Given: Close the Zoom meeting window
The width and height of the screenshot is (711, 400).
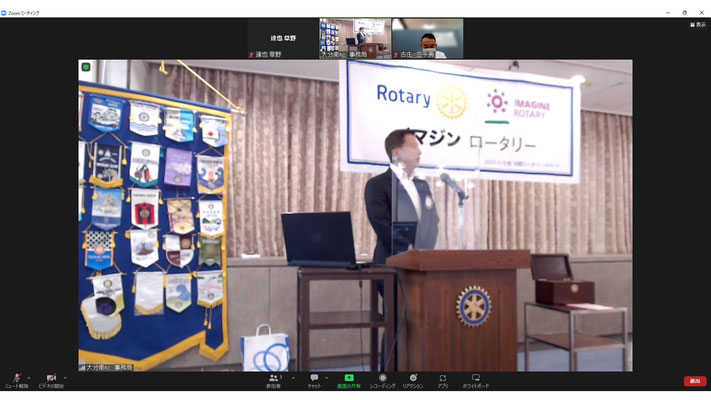Looking at the screenshot, I should [701, 13].
